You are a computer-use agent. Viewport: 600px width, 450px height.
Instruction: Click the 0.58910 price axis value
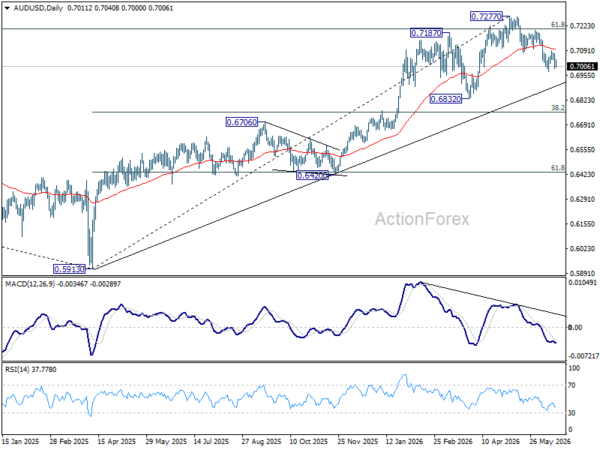(582, 274)
